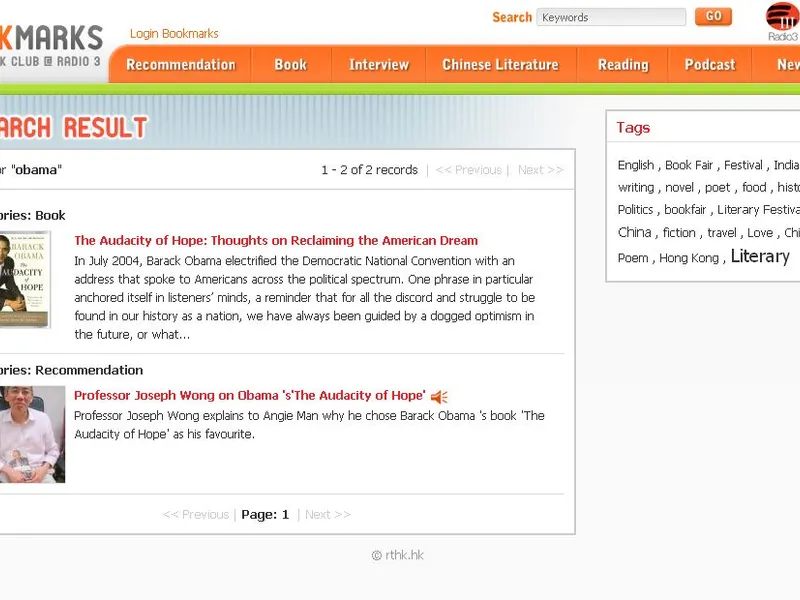Select the writing tag
This screenshot has height=600, width=800.
[x=636, y=188]
